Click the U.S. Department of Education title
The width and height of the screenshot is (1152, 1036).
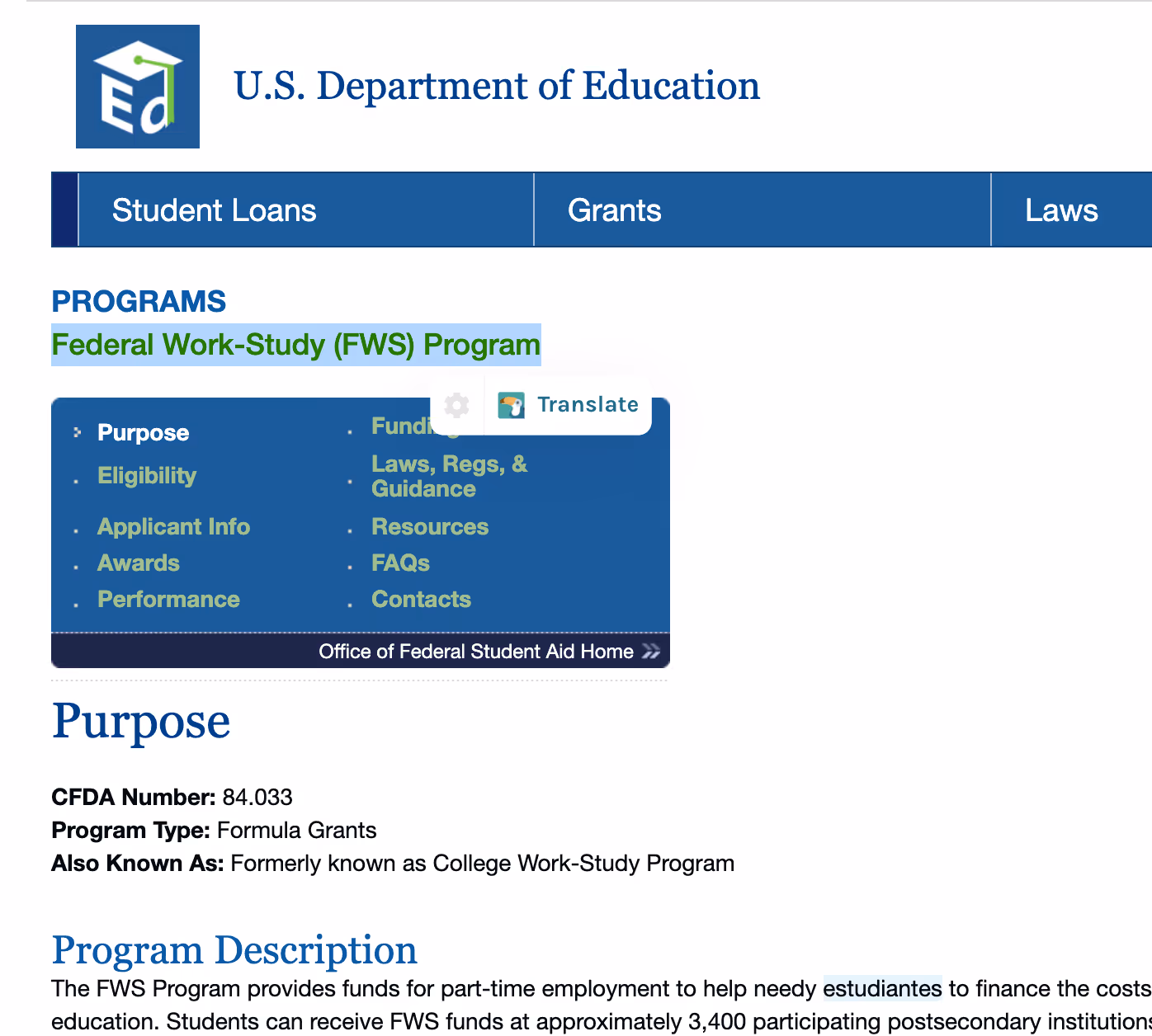tap(497, 86)
